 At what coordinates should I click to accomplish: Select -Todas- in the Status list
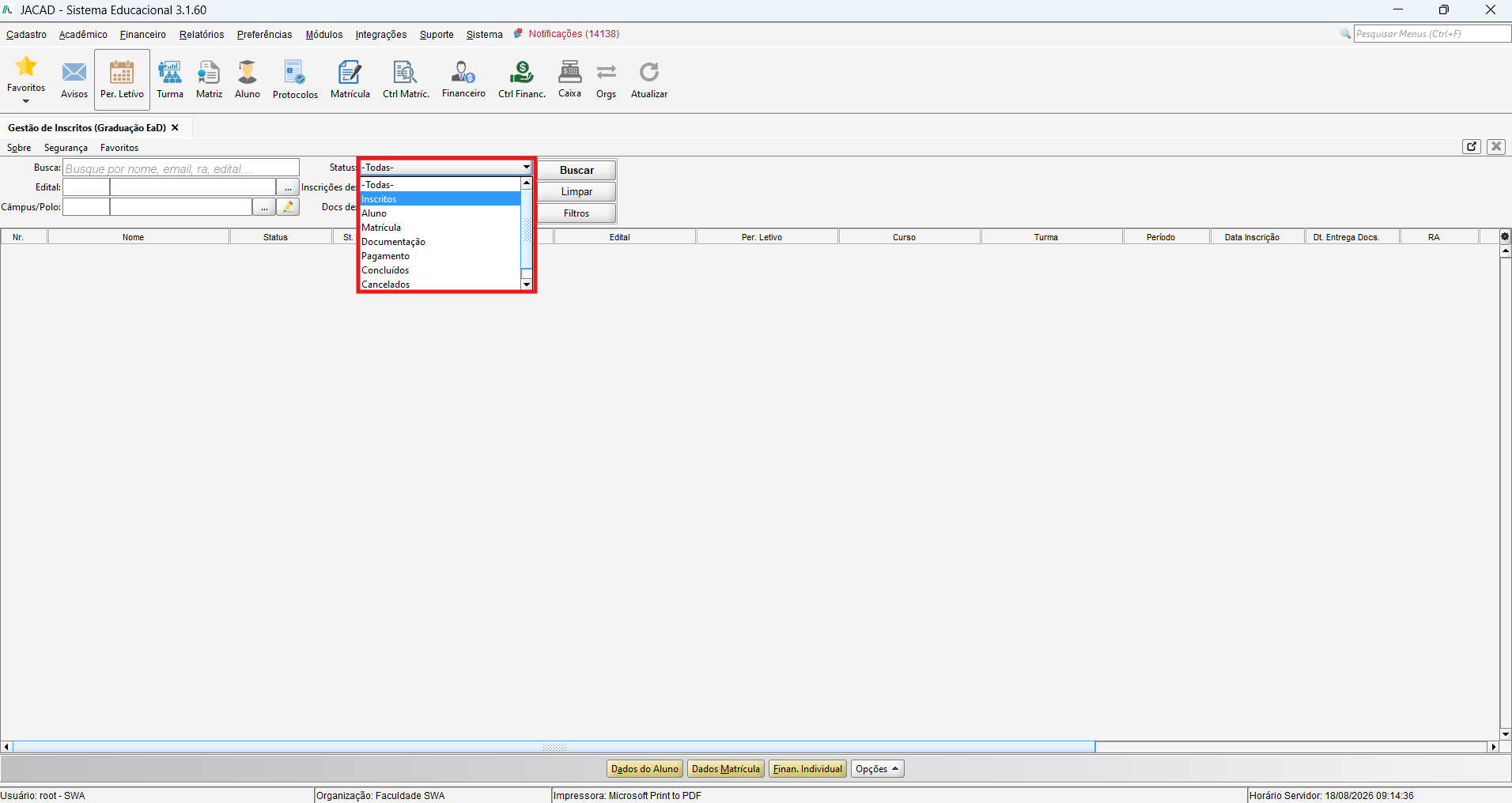(x=440, y=185)
